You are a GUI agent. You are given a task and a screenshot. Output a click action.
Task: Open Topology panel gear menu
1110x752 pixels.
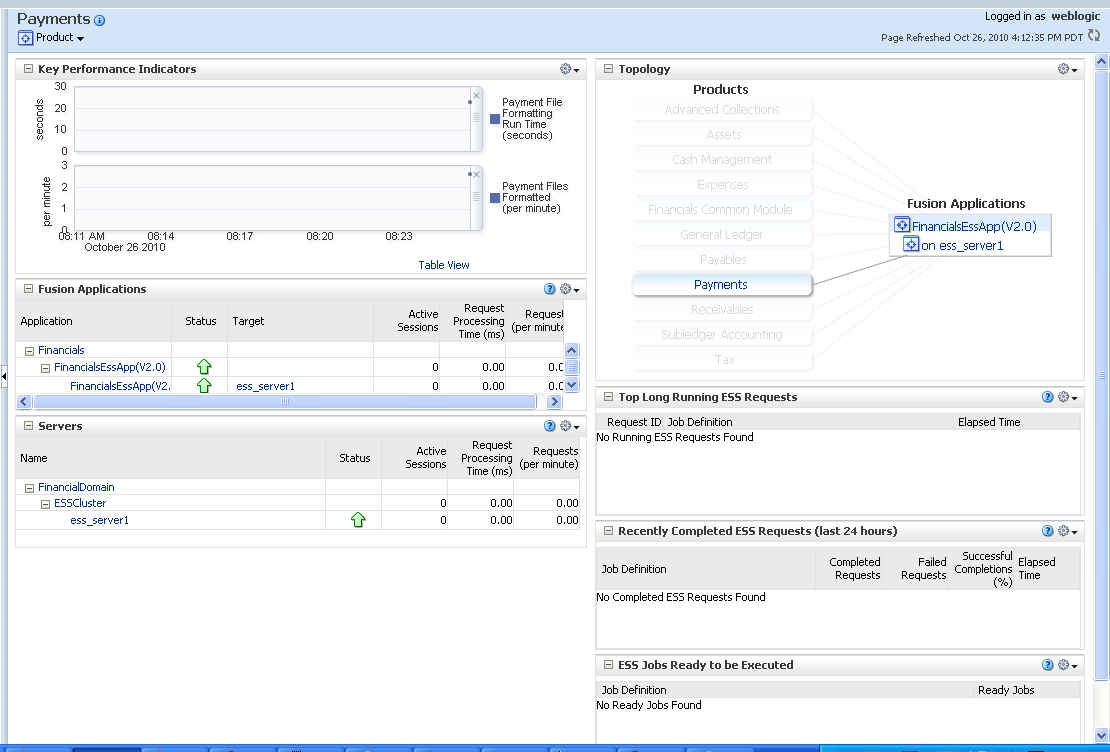(x=1068, y=69)
